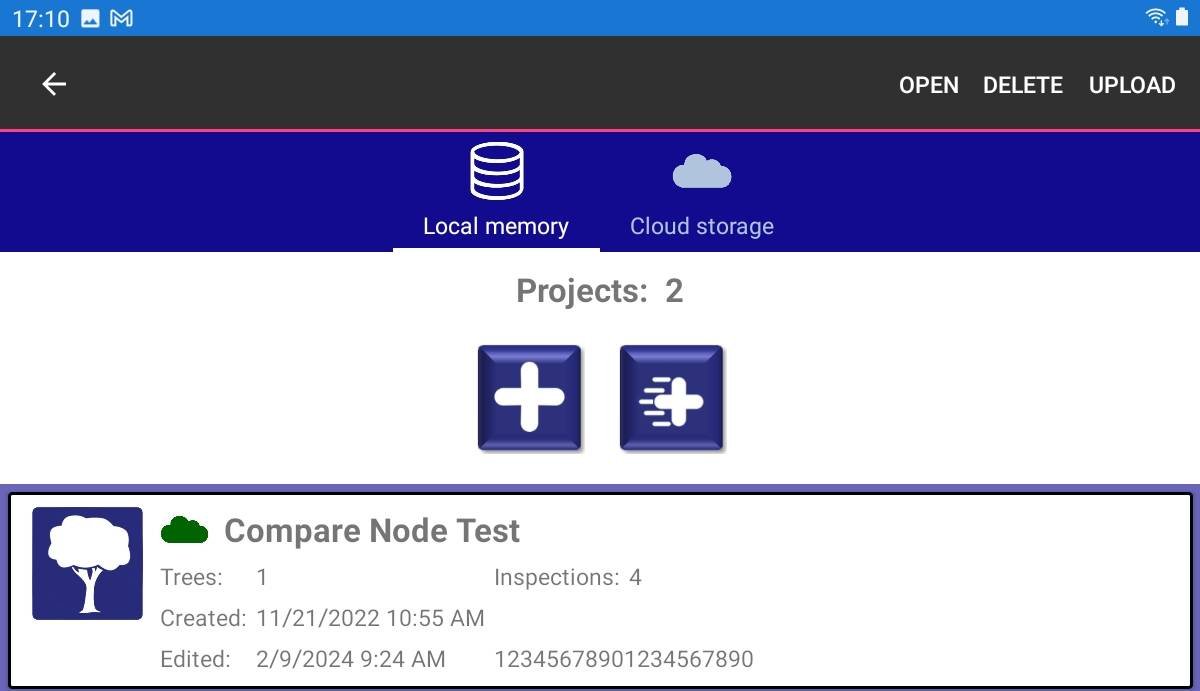This screenshot has height=691, width=1200.
Task: Click the Local memory database icon
Action: [x=497, y=171]
